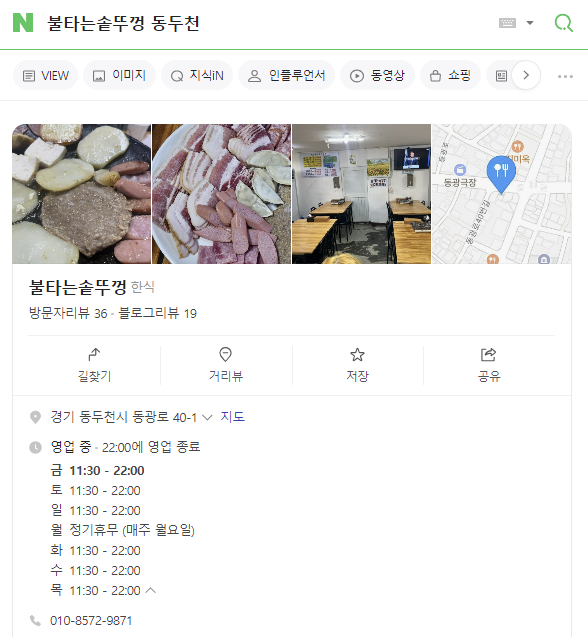
Task: Click the 저장 star save button
Action: pyautogui.click(x=358, y=365)
